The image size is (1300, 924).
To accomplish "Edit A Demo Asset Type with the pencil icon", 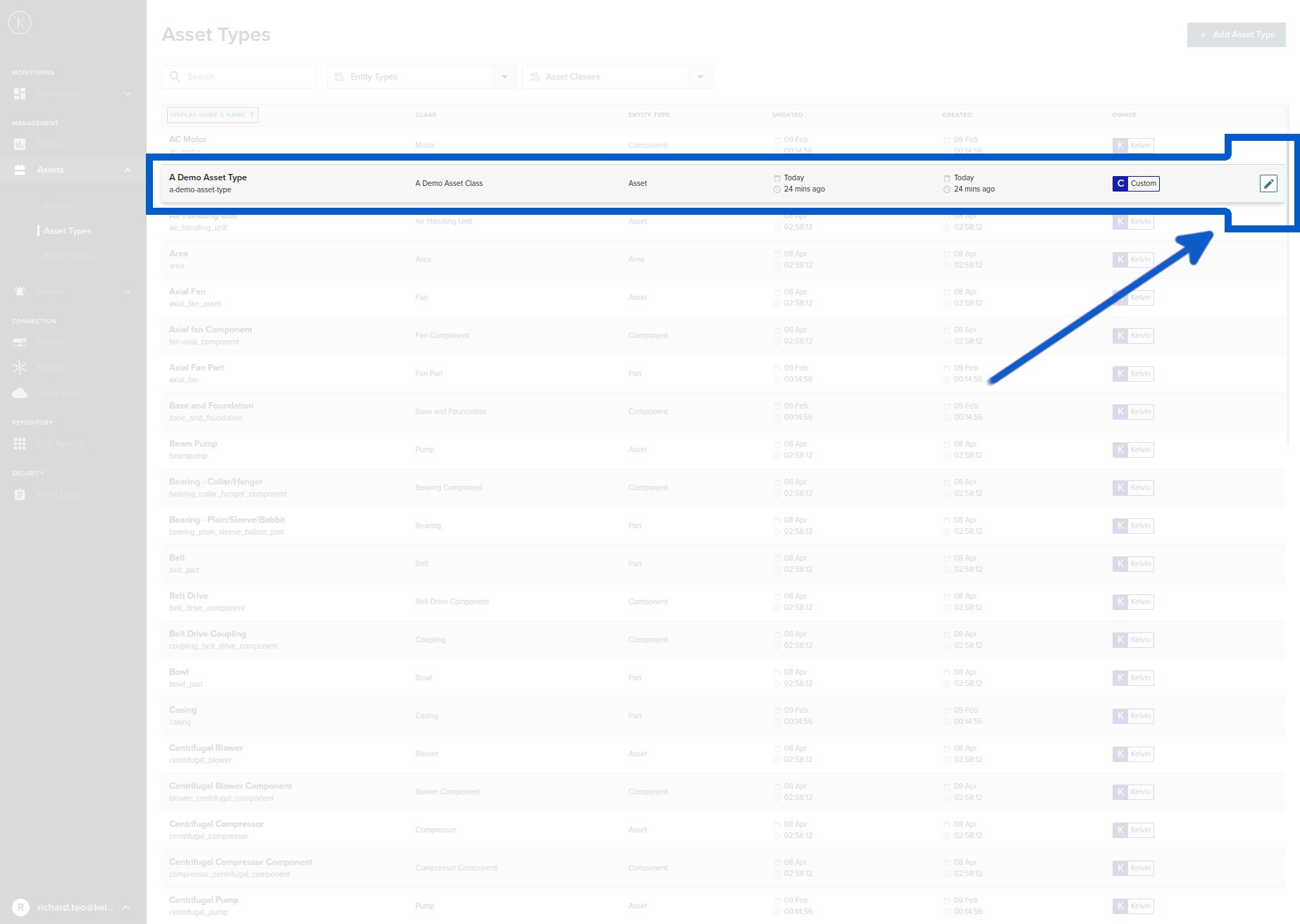I will click(x=1268, y=183).
